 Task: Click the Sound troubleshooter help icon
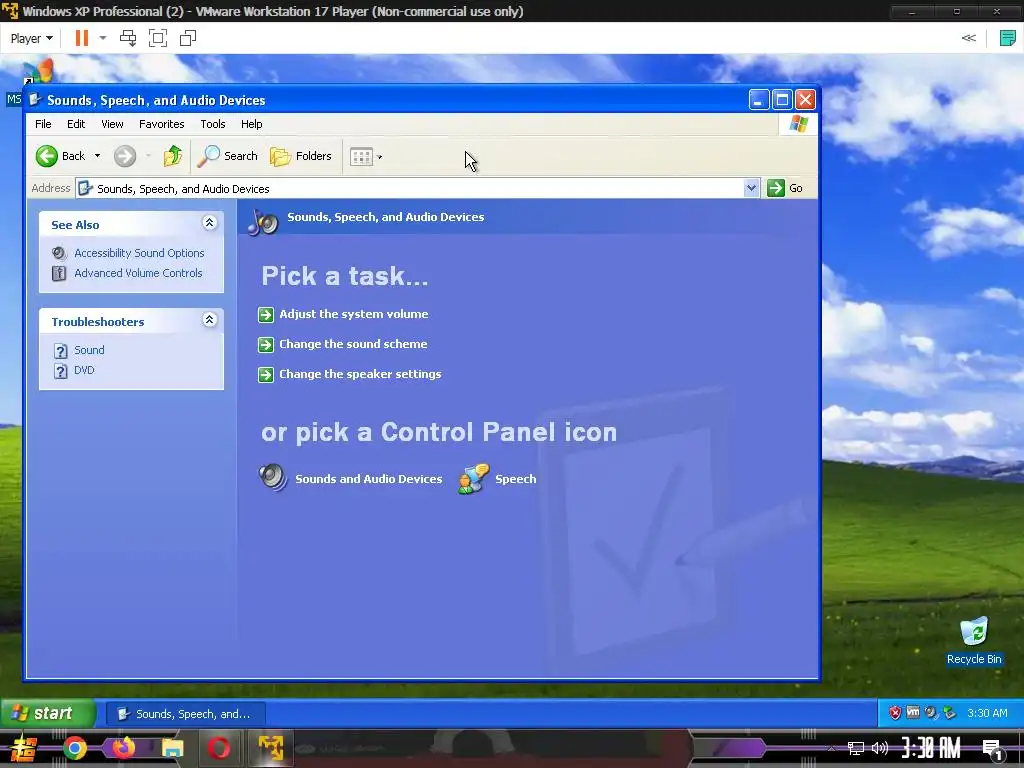[61, 351]
